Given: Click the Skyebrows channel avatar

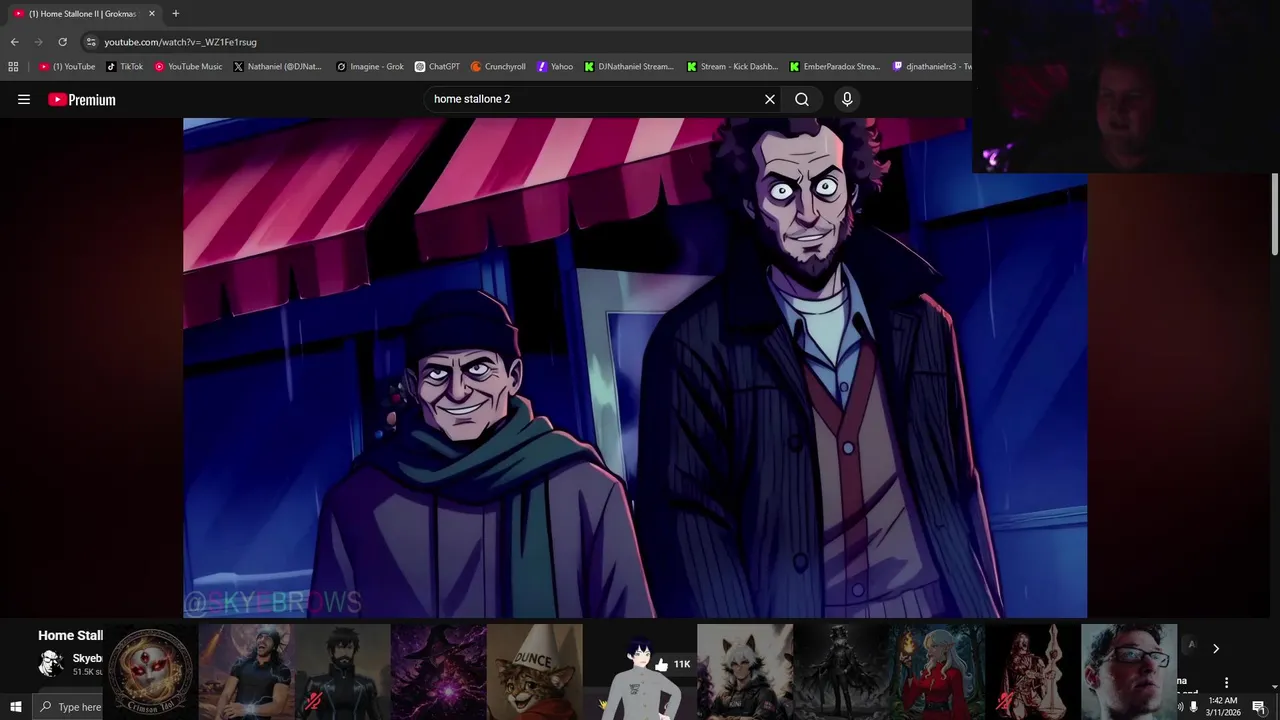Looking at the screenshot, I should [x=51, y=664].
